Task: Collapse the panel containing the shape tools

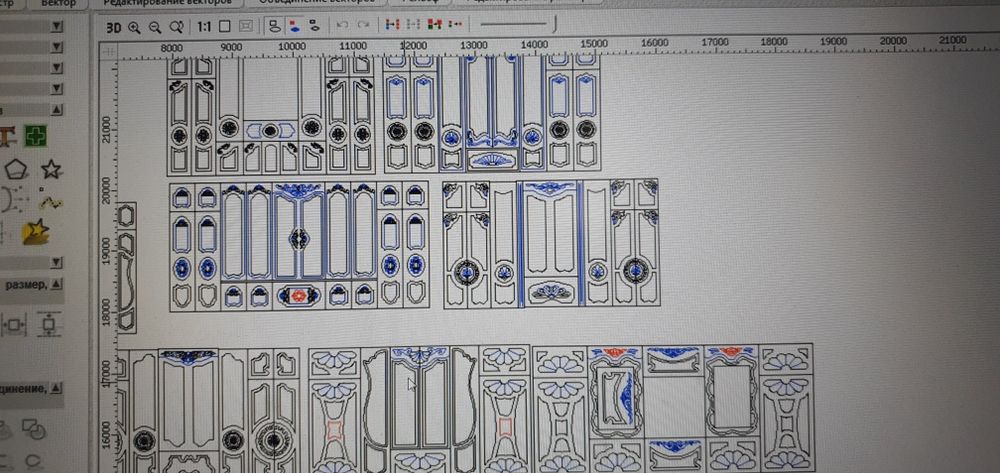Action: point(57,110)
